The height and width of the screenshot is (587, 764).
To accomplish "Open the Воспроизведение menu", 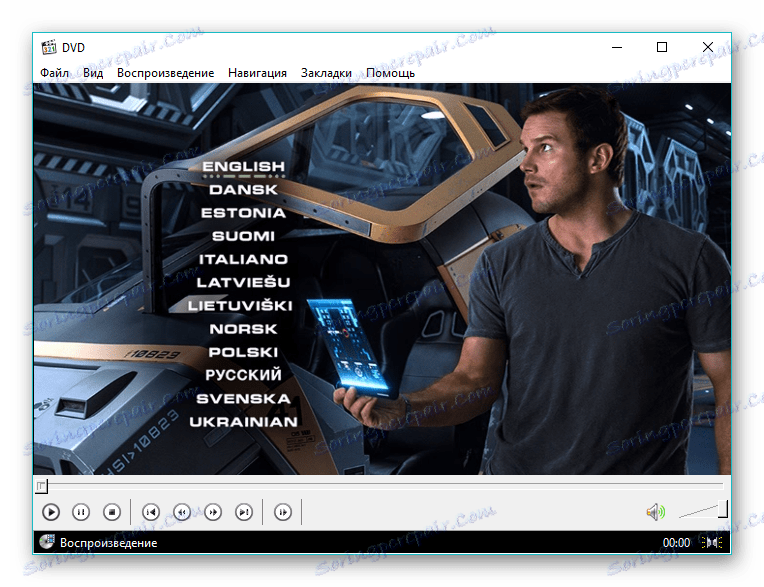I will click(165, 73).
